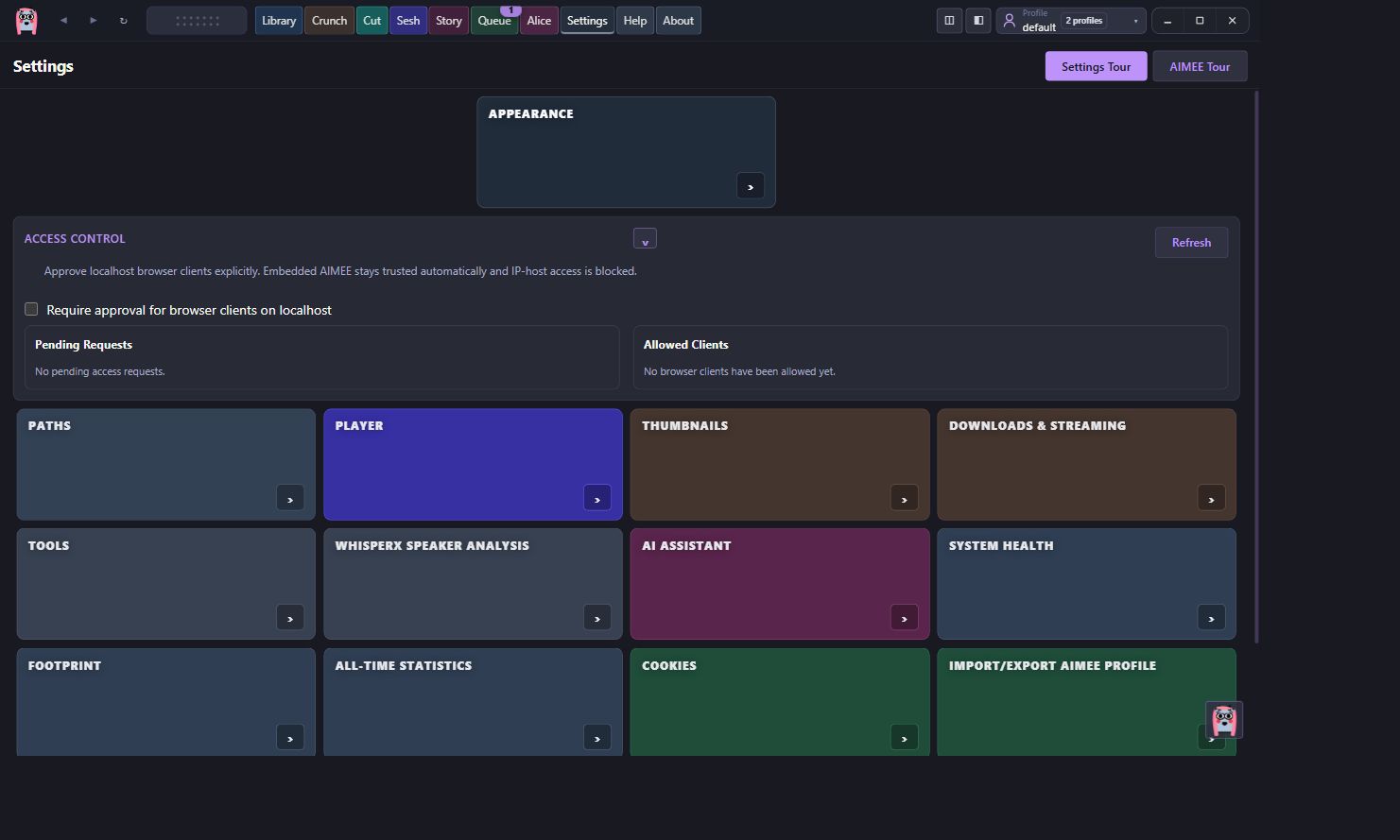Click the AIMEE mascot logo in title bar
This screenshot has height=840, width=1400.
(26, 20)
